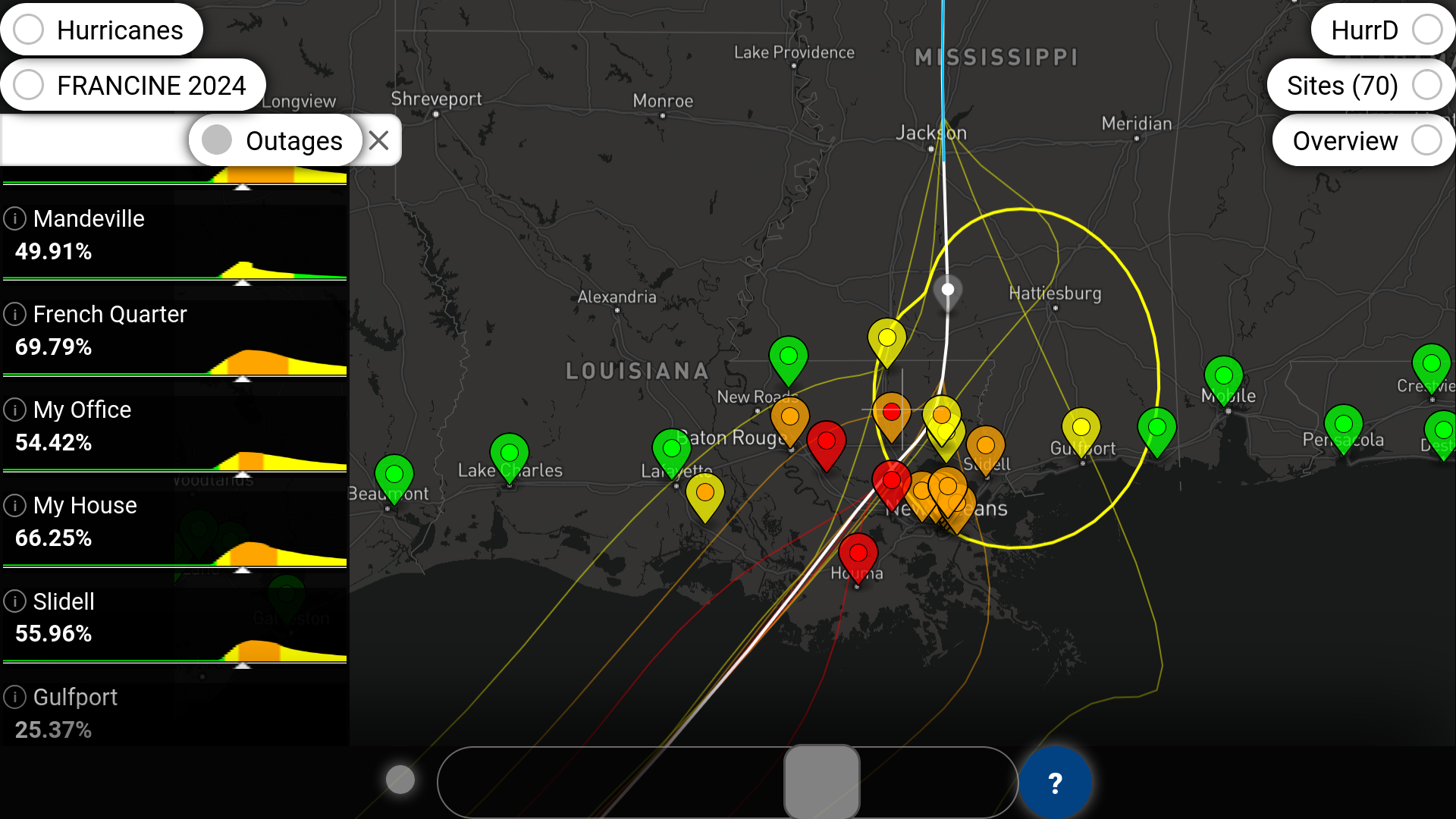Open info for Mandeville site

point(14,218)
